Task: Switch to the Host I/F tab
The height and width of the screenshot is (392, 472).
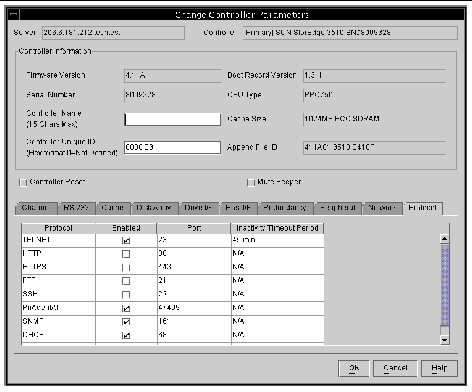Action: coord(238,208)
